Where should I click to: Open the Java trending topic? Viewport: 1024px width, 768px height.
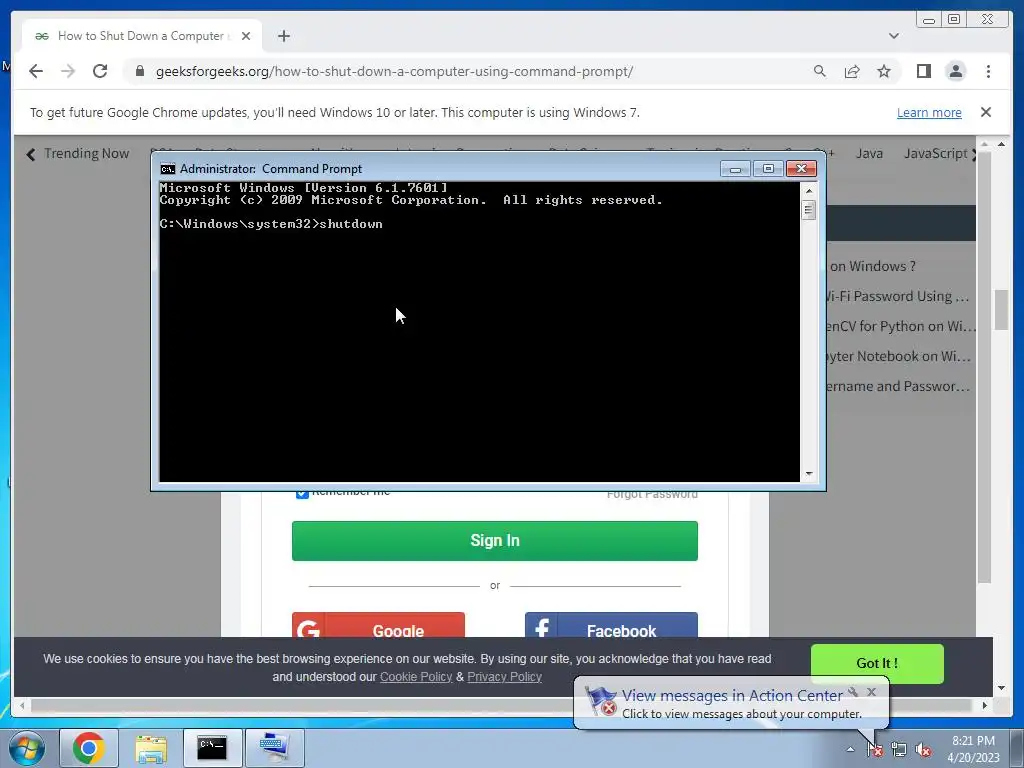click(x=869, y=153)
